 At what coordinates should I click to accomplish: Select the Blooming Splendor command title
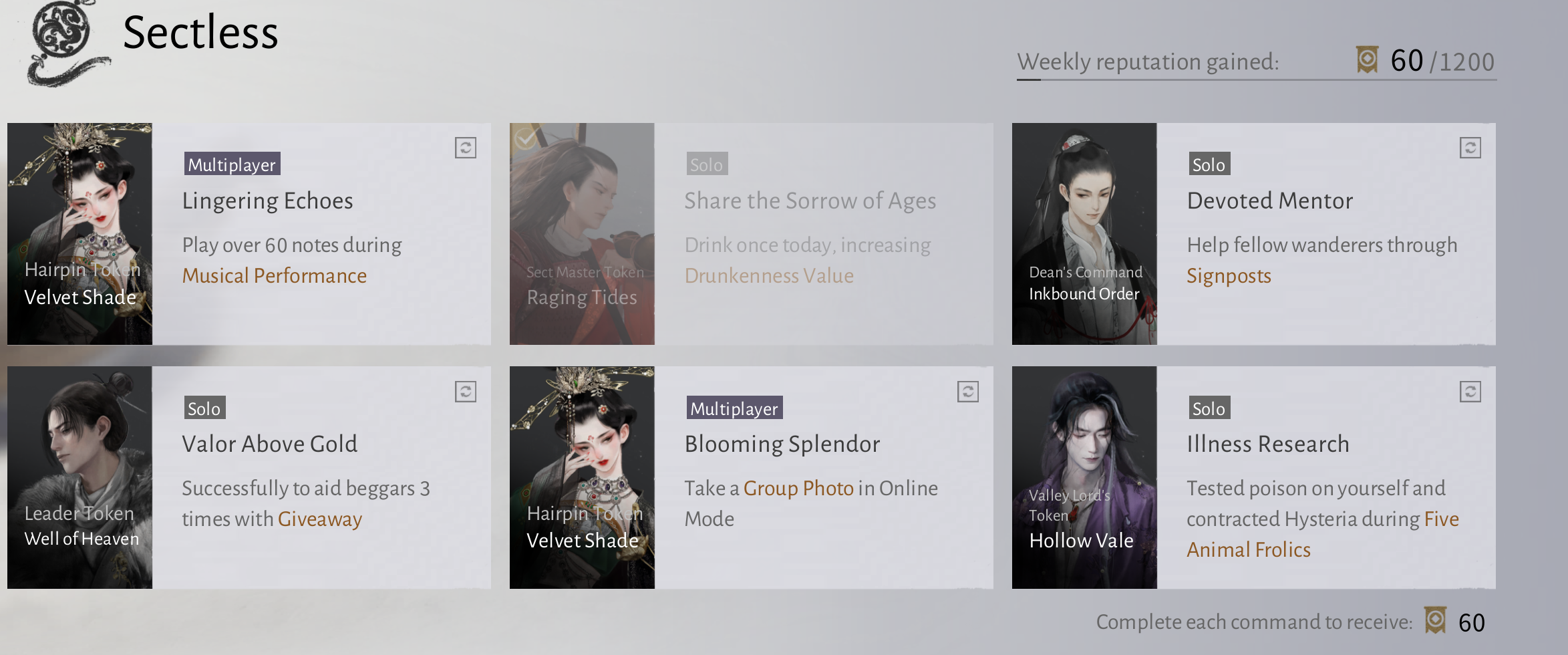[x=782, y=444]
